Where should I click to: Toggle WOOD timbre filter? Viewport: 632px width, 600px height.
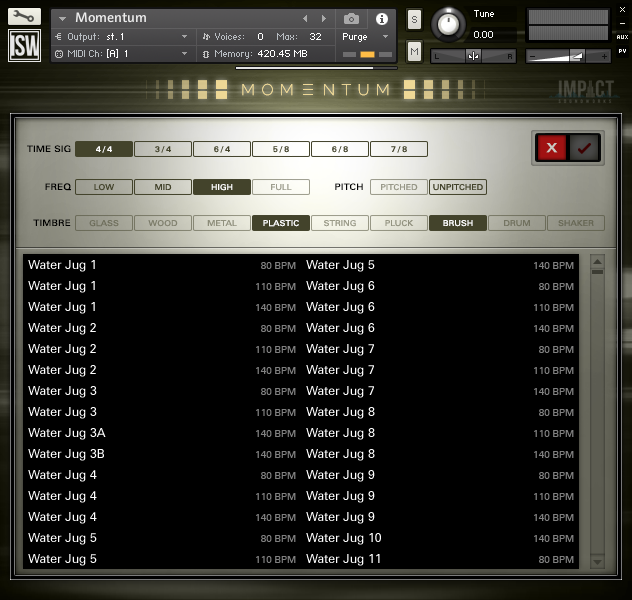(x=163, y=223)
